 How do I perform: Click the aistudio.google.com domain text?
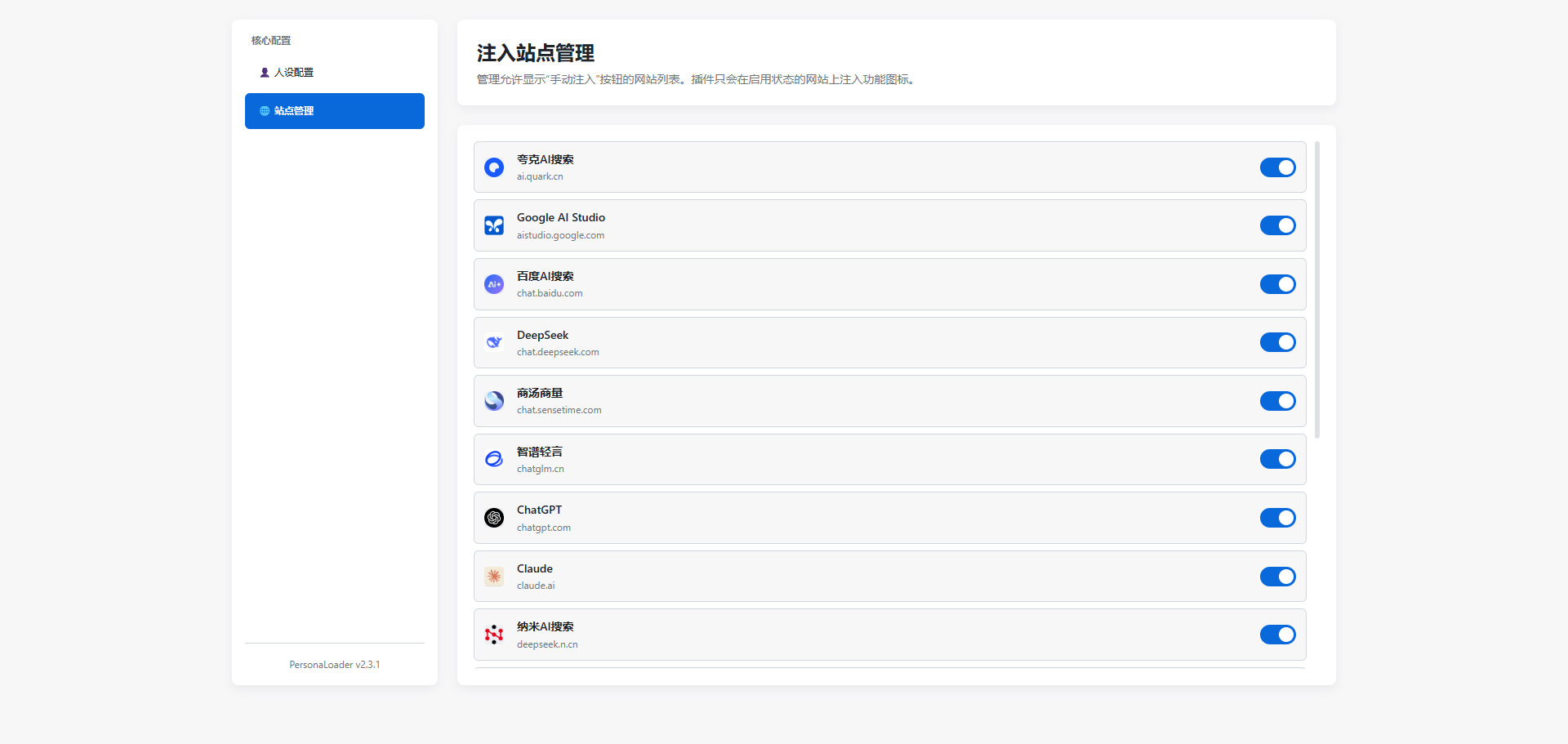pyautogui.click(x=560, y=235)
